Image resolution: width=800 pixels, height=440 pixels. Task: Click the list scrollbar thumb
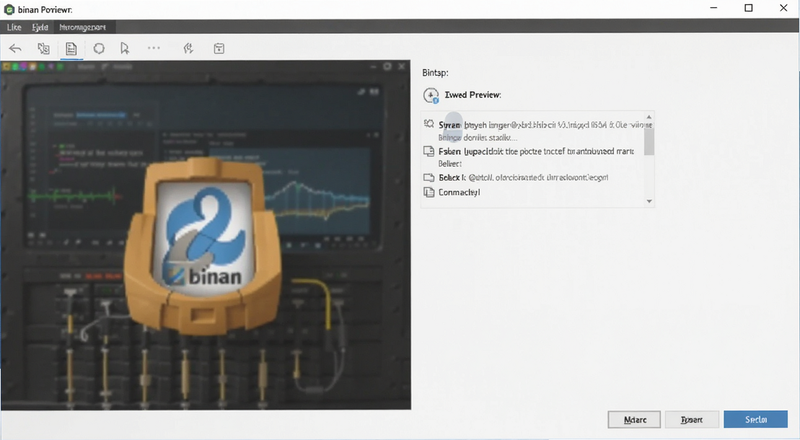pos(649,140)
